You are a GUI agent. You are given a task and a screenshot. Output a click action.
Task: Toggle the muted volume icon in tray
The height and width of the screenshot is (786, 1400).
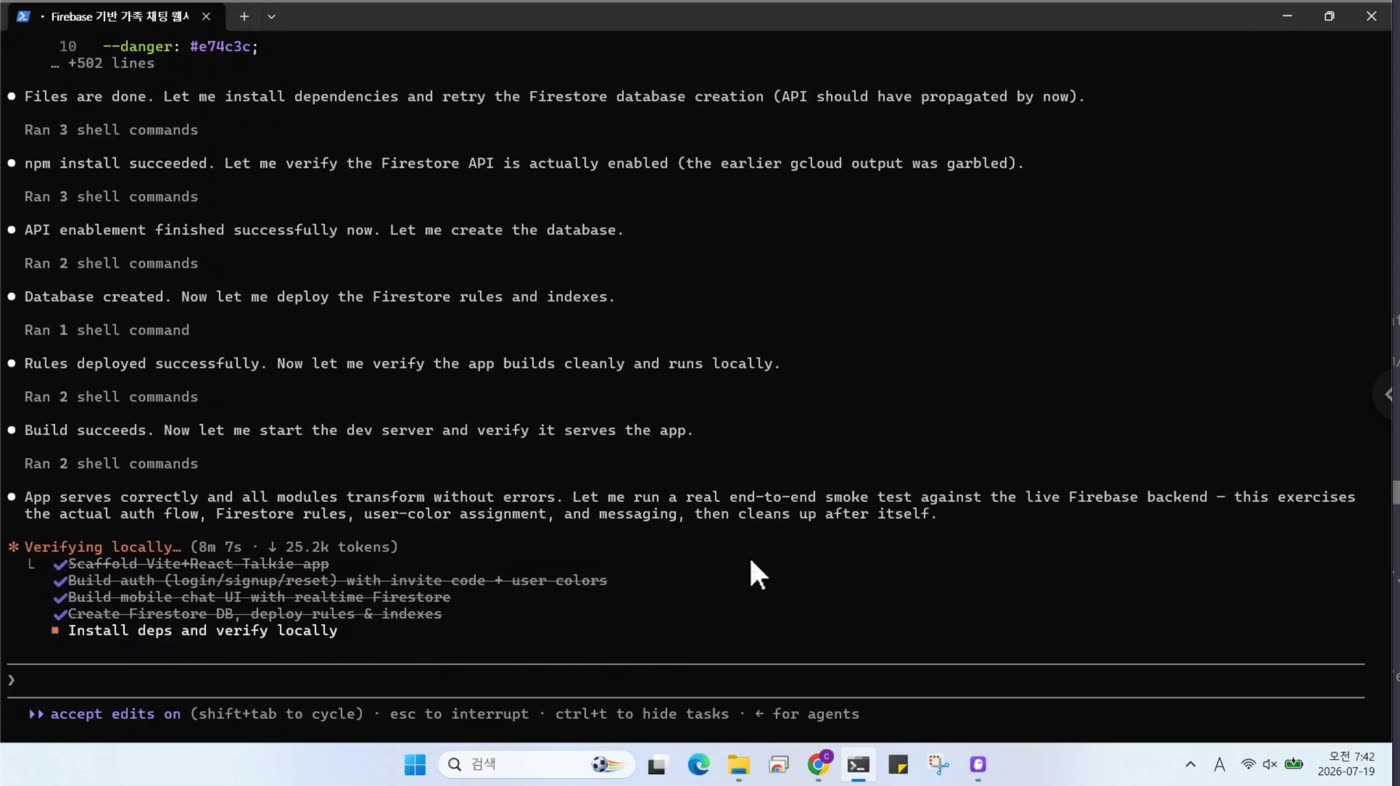pyautogui.click(x=1270, y=765)
